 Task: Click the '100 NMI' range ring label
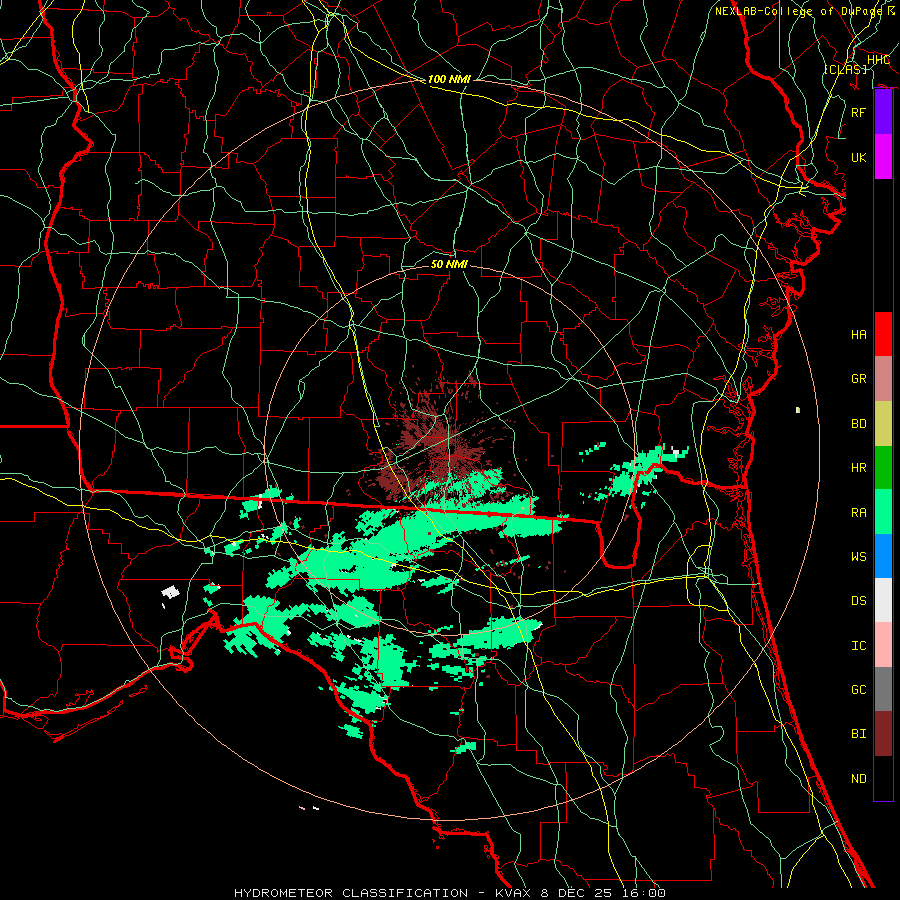tap(449, 79)
